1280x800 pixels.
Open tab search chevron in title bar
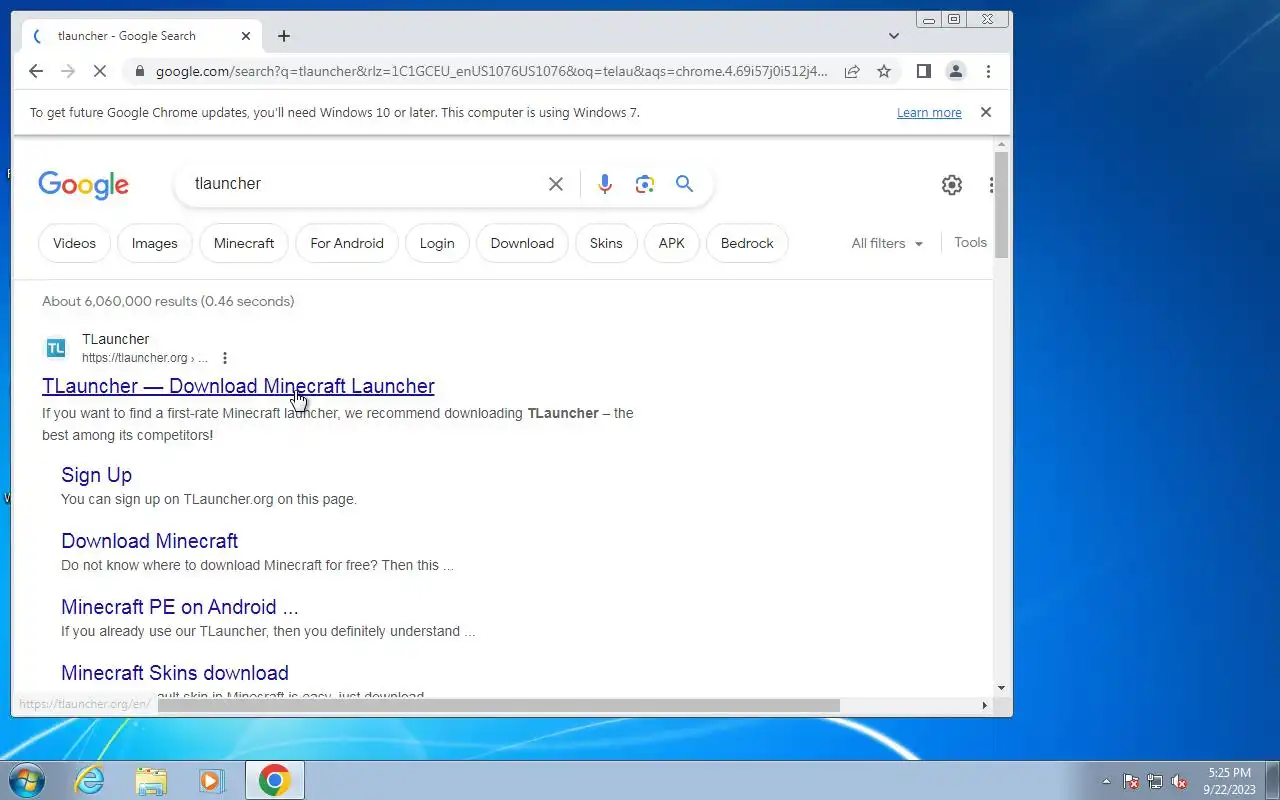(x=894, y=36)
